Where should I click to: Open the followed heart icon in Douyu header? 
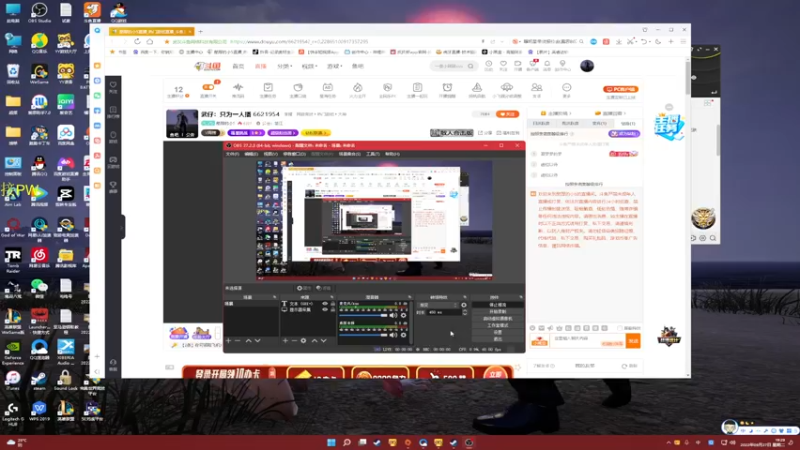(503, 65)
